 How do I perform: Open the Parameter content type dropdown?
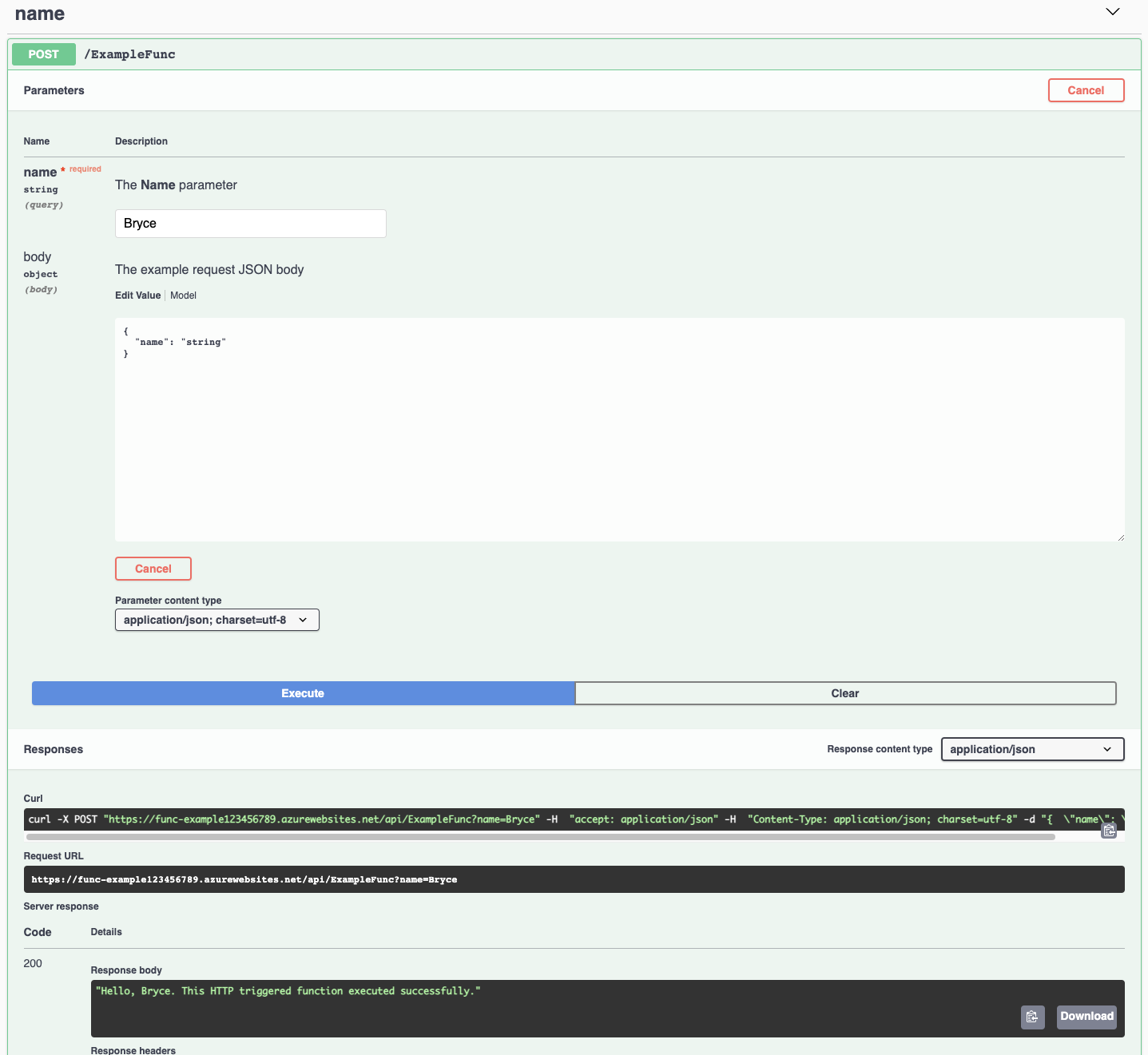pos(216,620)
